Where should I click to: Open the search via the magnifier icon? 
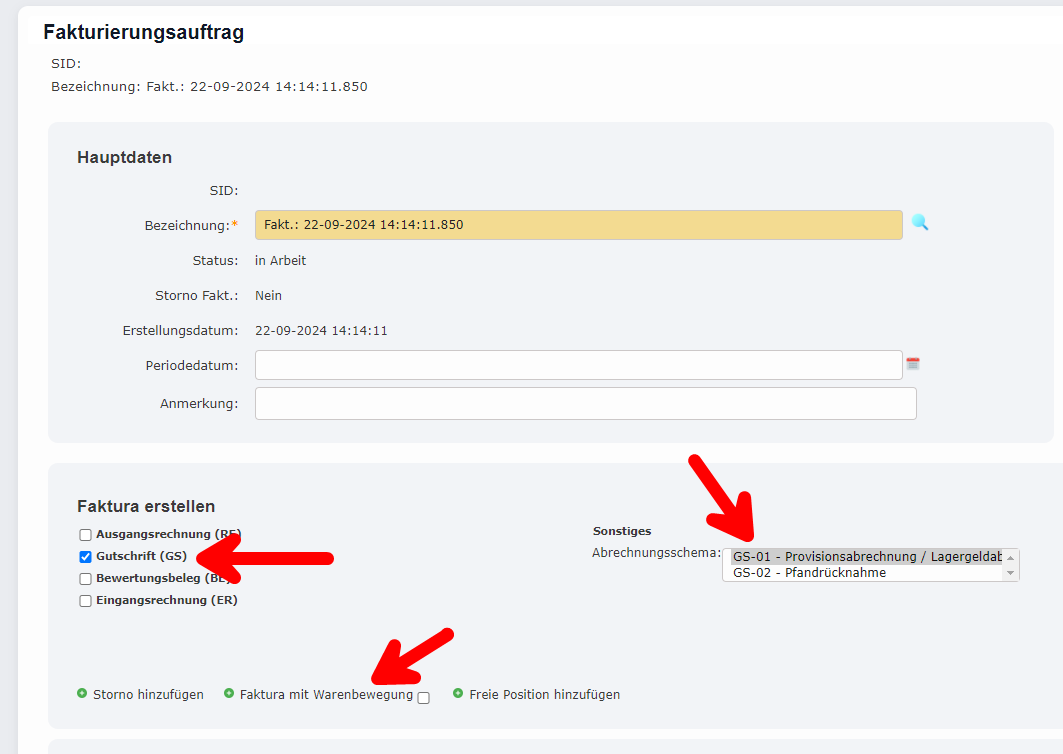click(920, 224)
